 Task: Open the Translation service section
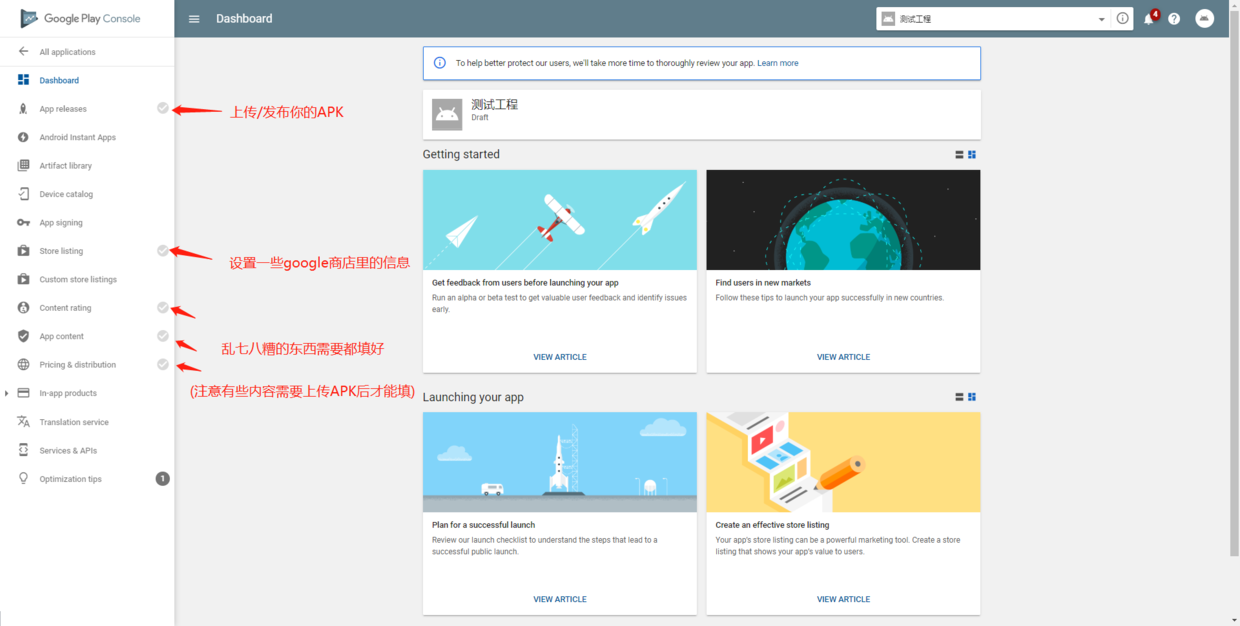point(80,421)
